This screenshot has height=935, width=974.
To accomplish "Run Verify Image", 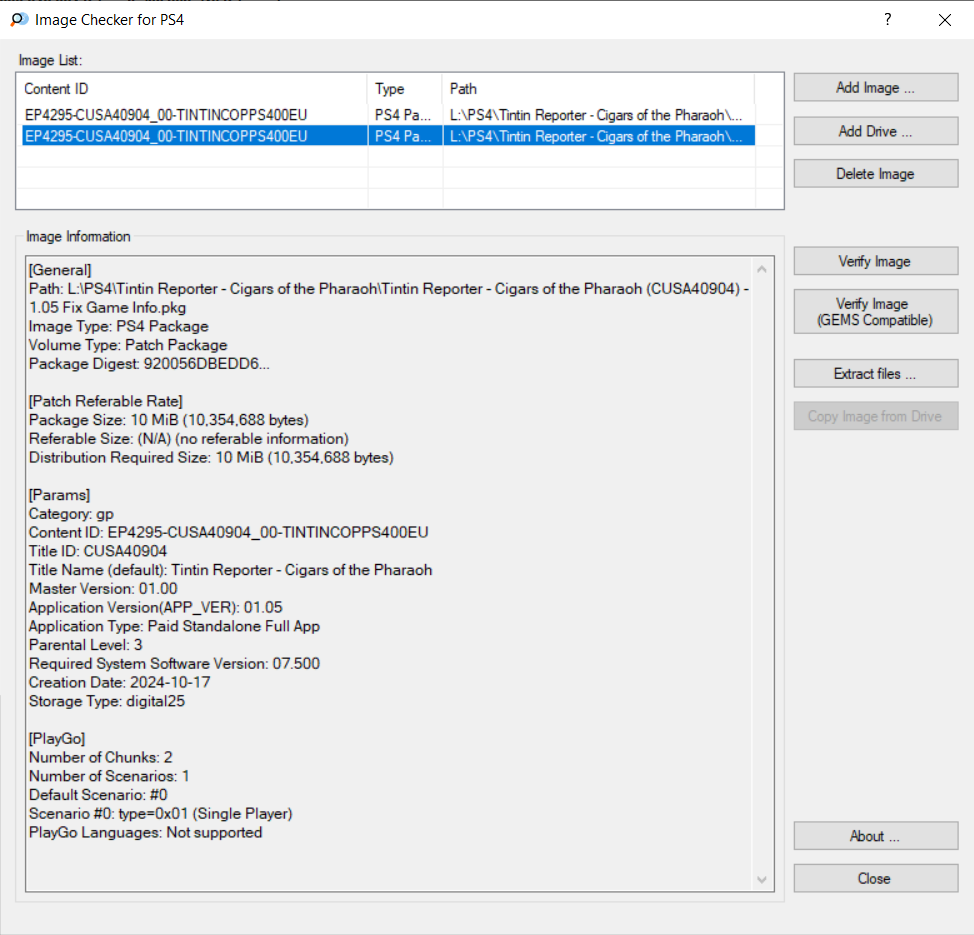I will point(875,262).
